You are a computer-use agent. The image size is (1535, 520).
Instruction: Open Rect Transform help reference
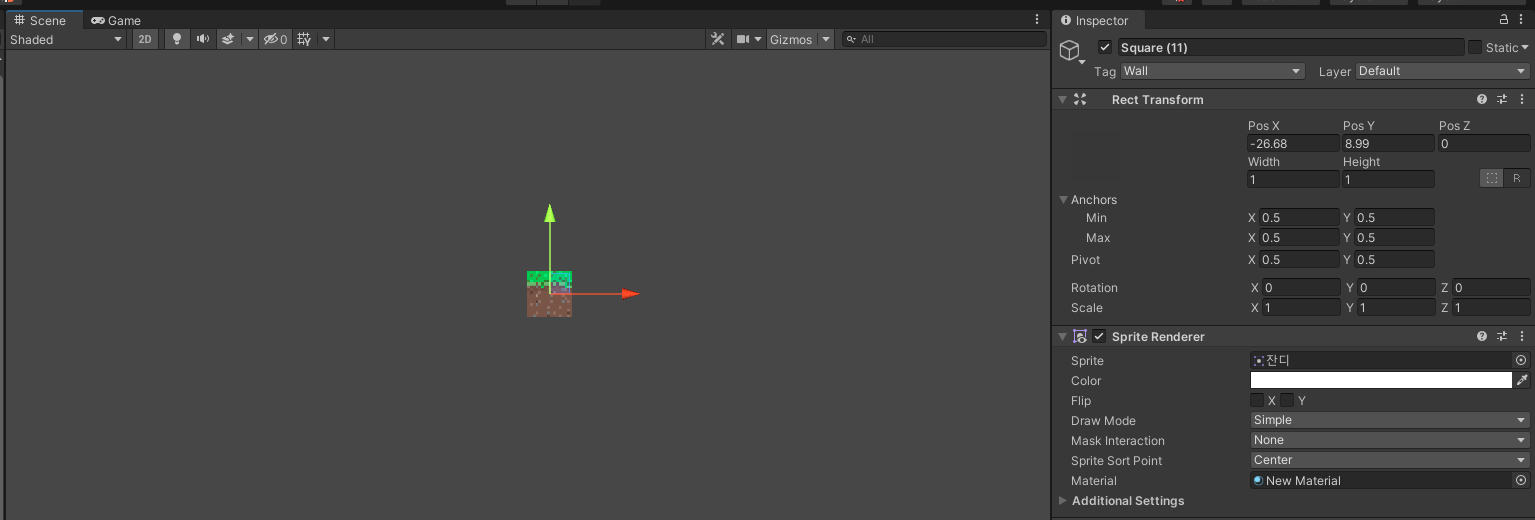[x=1482, y=99]
